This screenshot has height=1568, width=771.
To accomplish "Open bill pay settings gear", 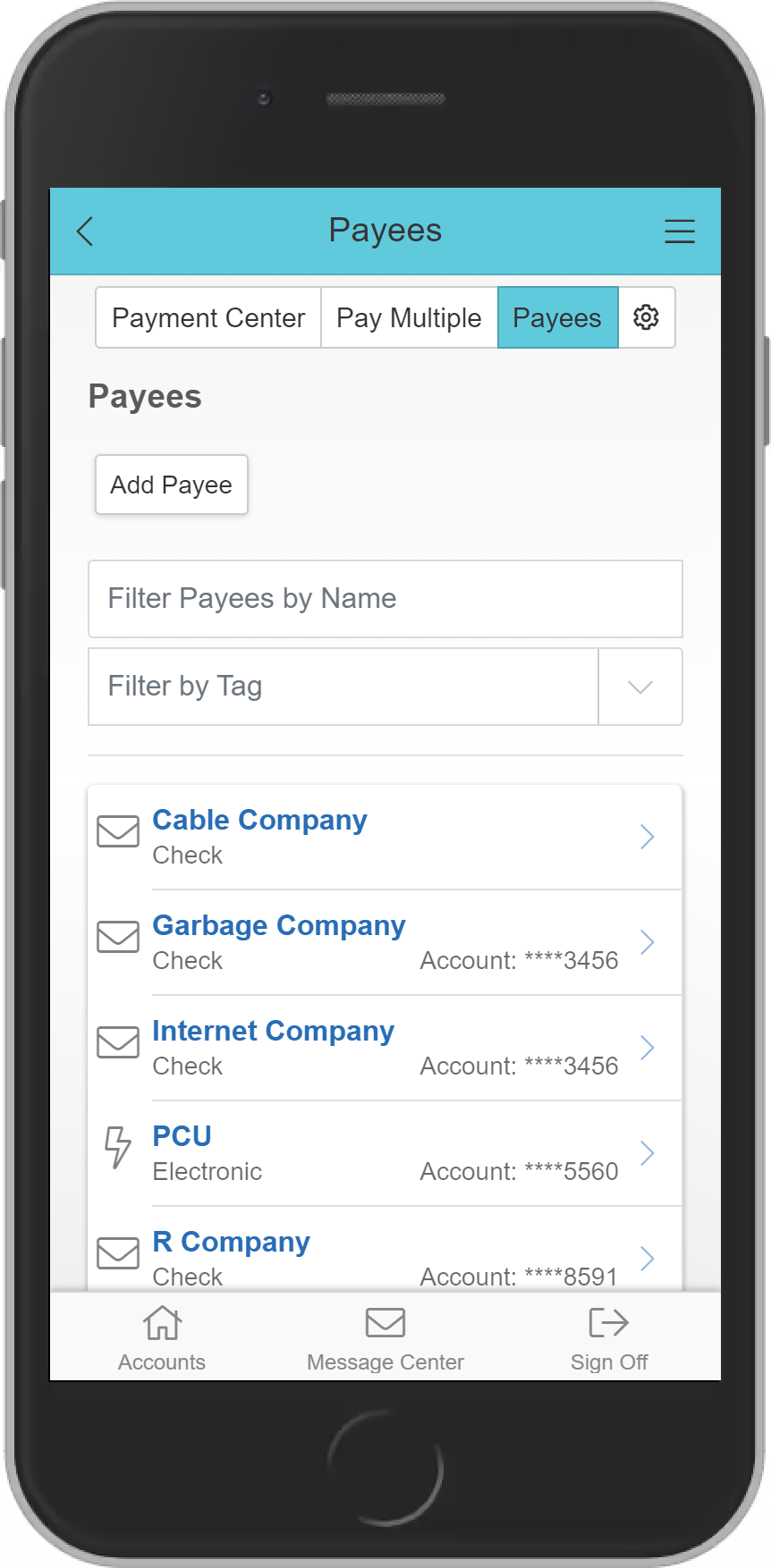I will coord(646,317).
